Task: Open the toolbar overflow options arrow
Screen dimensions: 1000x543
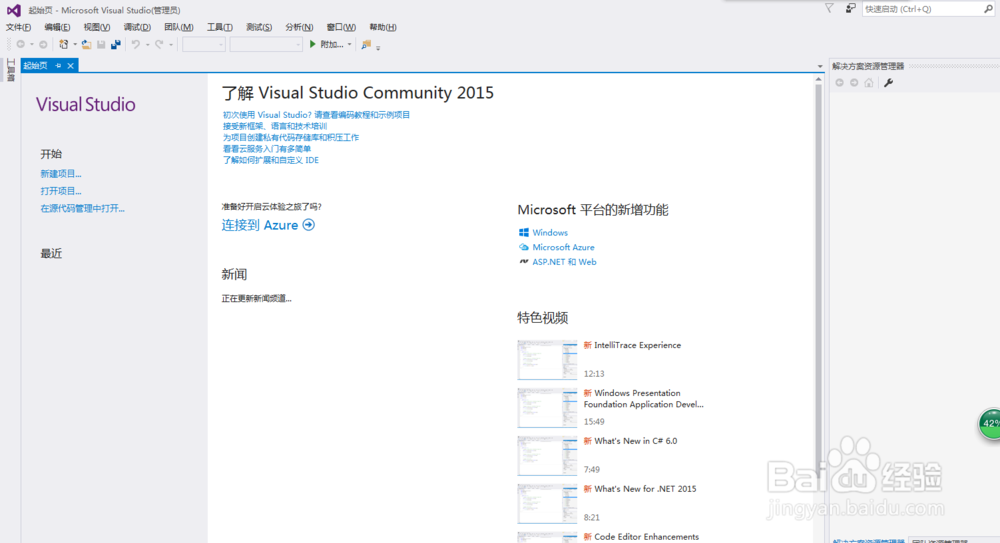Action: pos(378,47)
